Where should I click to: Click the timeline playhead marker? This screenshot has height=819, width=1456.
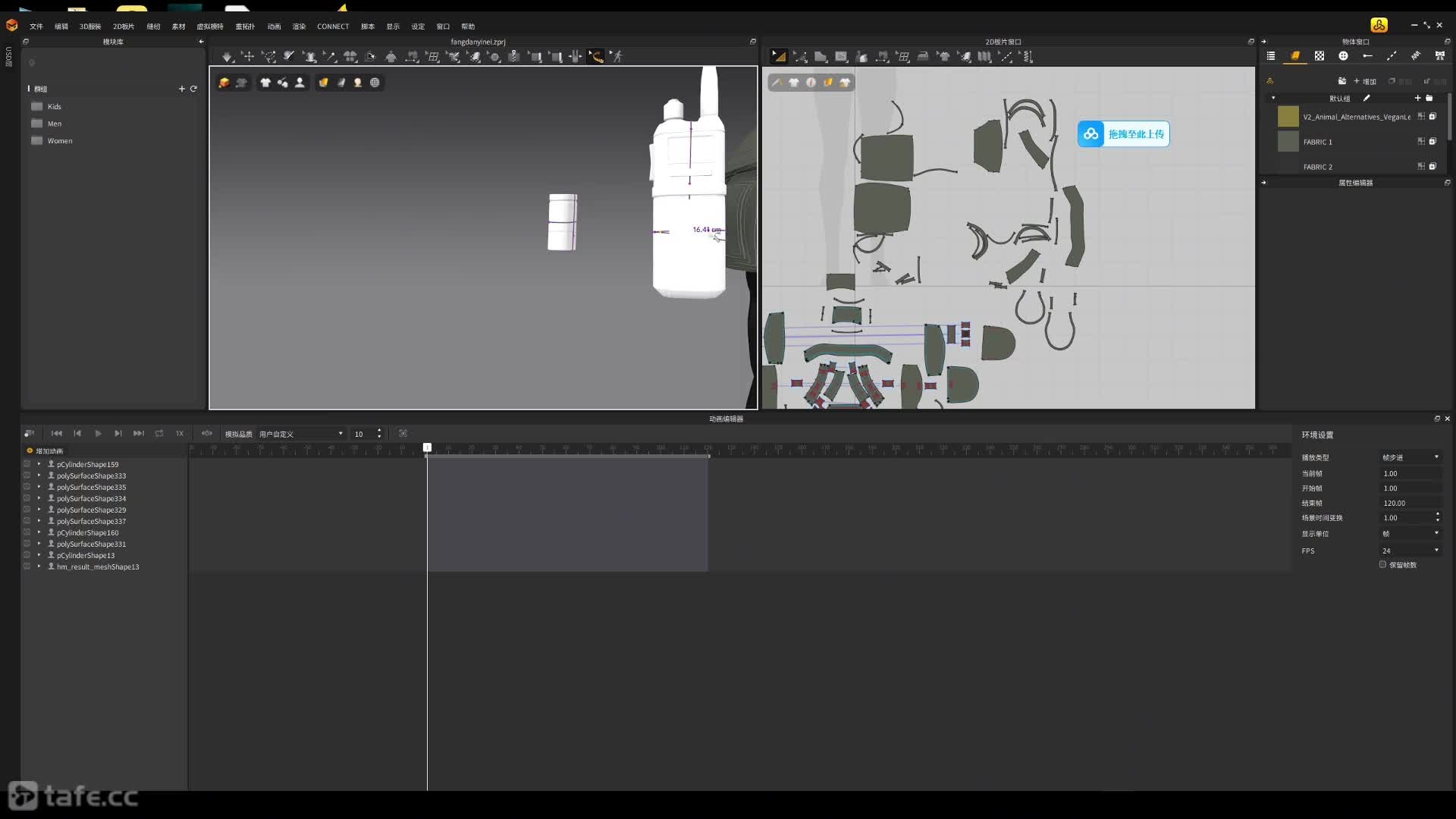427,448
